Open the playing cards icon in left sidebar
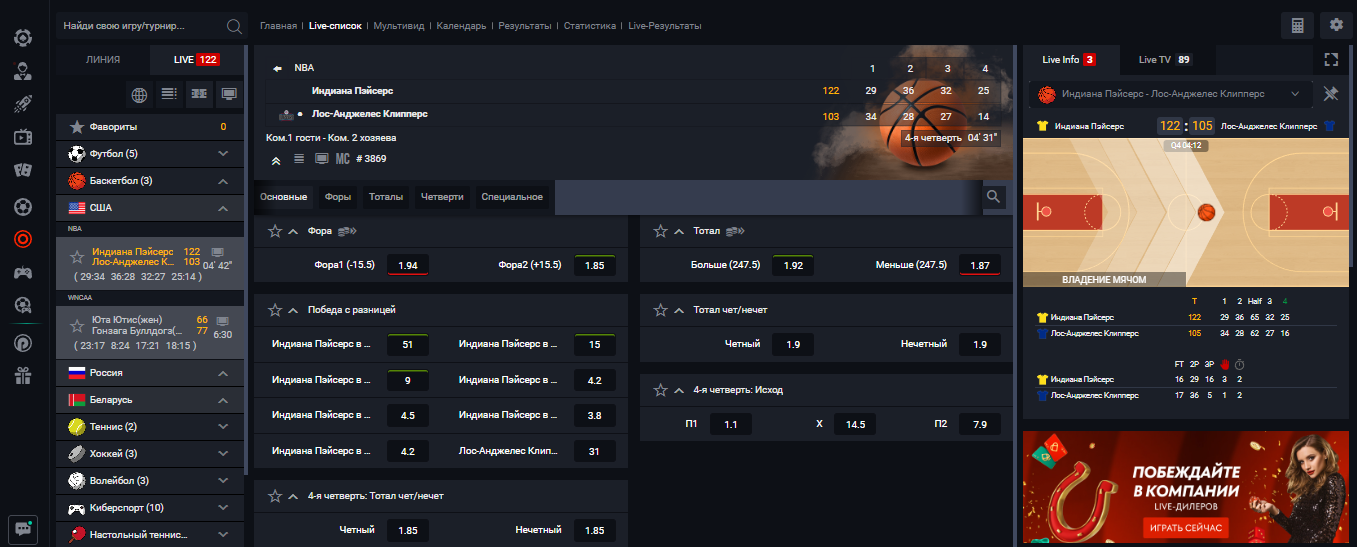1357x547 pixels. click(22, 171)
